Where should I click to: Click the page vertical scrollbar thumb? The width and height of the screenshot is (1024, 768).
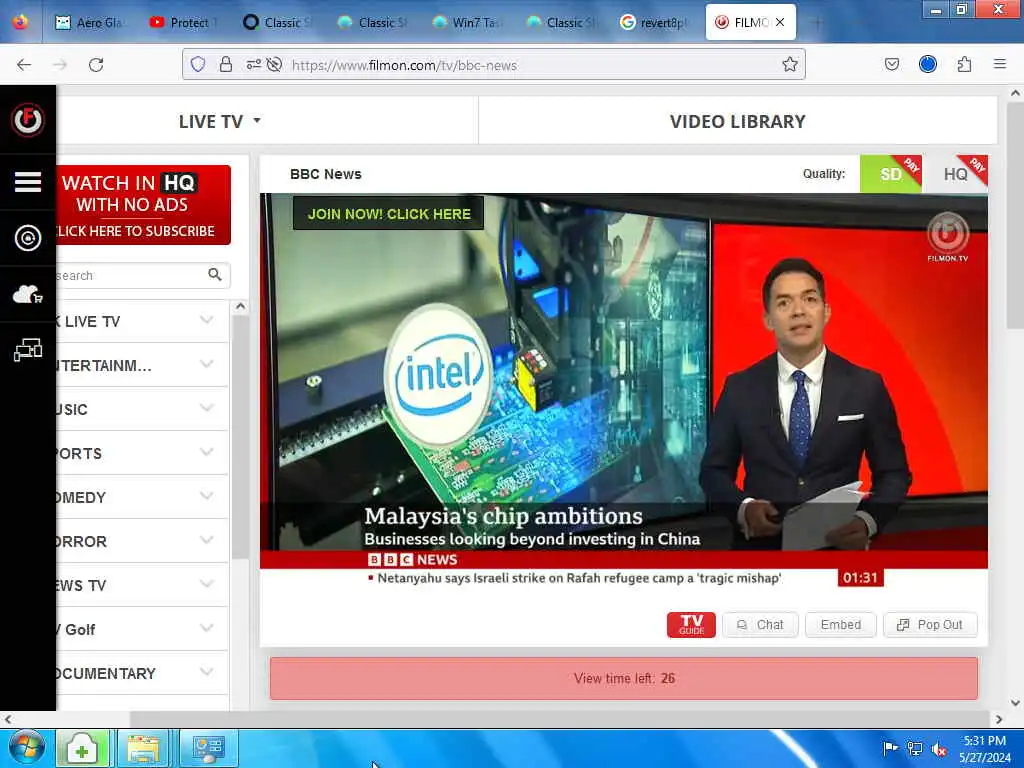click(x=1015, y=216)
